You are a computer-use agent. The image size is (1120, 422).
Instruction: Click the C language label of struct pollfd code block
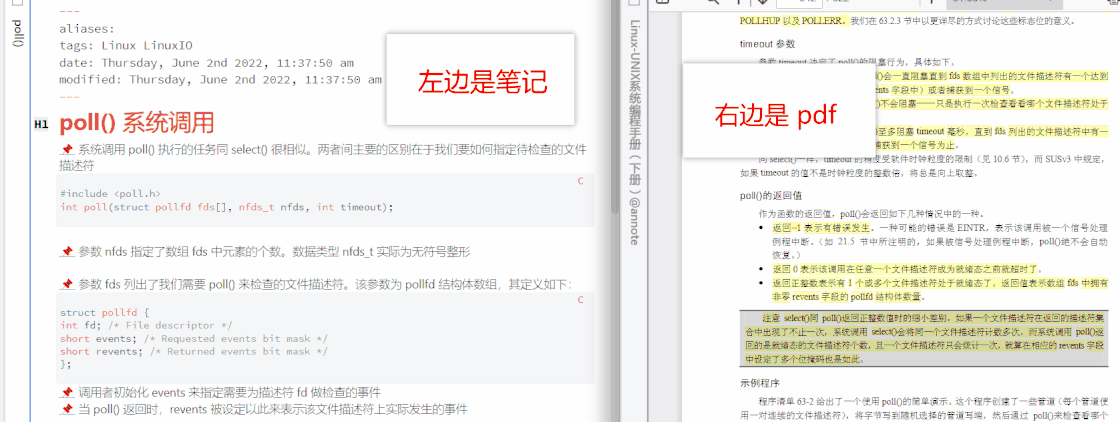click(580, 299)
